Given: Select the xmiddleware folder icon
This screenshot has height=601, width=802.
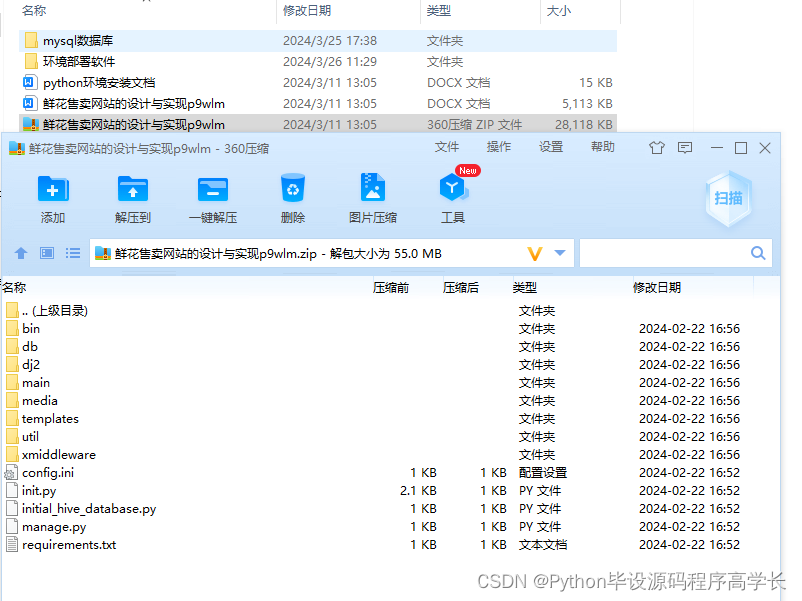Looking at the screenshot, I should [13, 454].
